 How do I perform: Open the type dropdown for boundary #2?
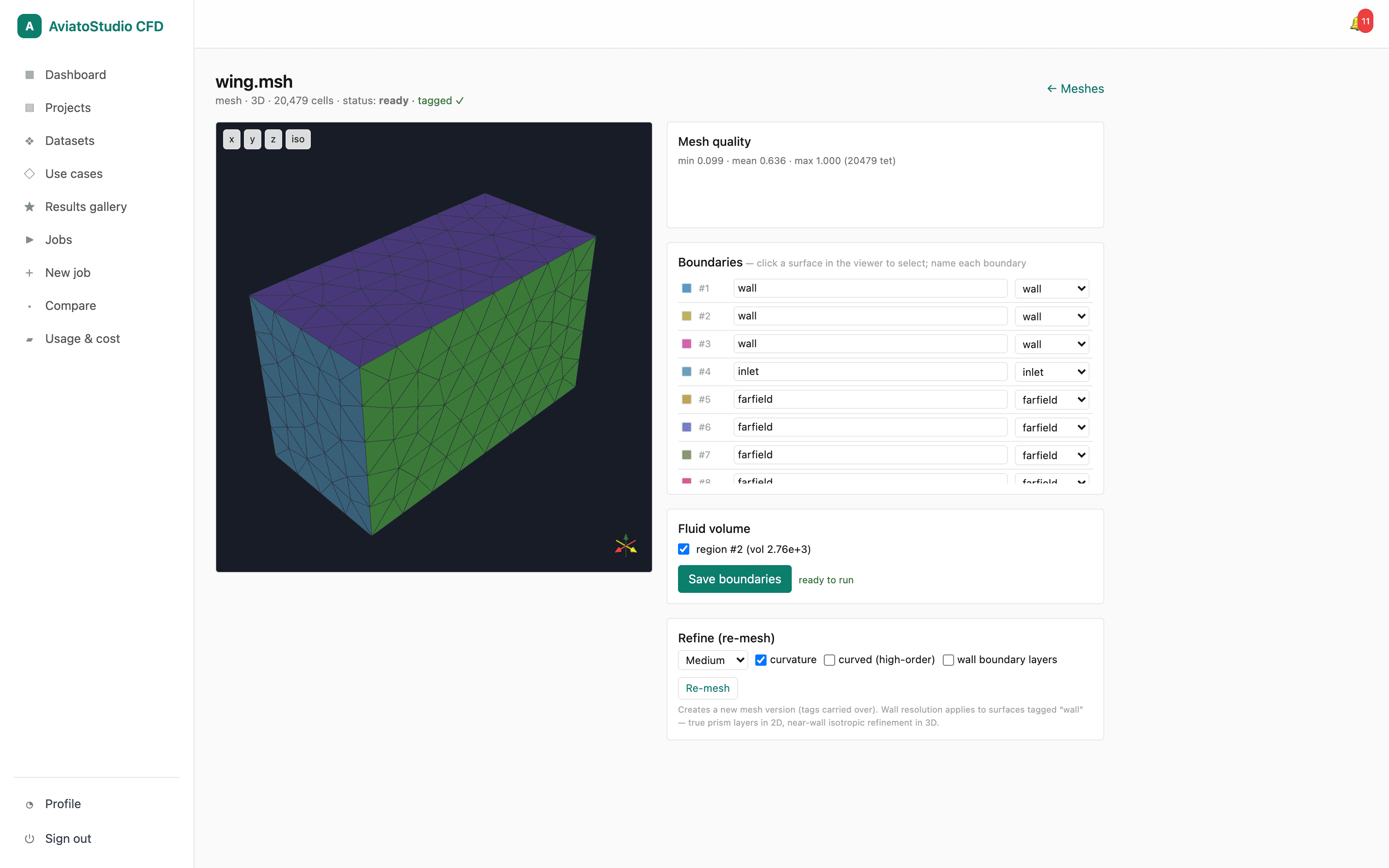1052,316
